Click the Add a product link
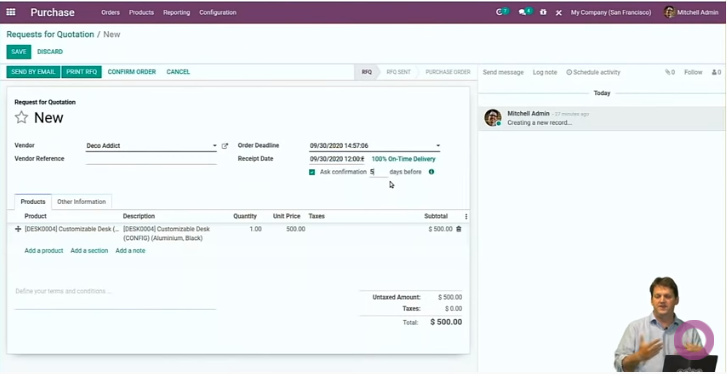This screenshot has width=727, height=374. pyautogui.click(x=44, y=251)
